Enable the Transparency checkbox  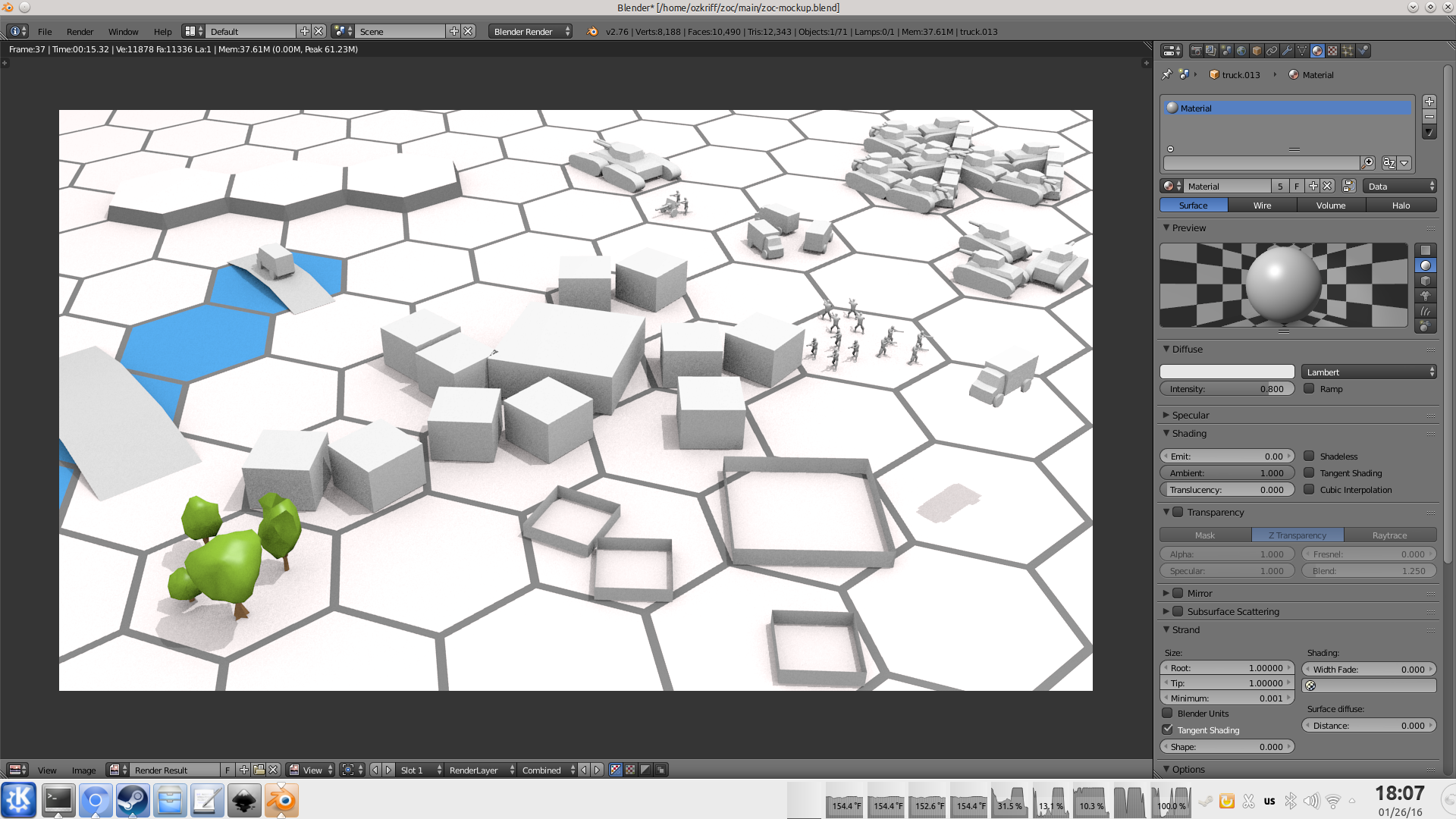point(1178,512)
